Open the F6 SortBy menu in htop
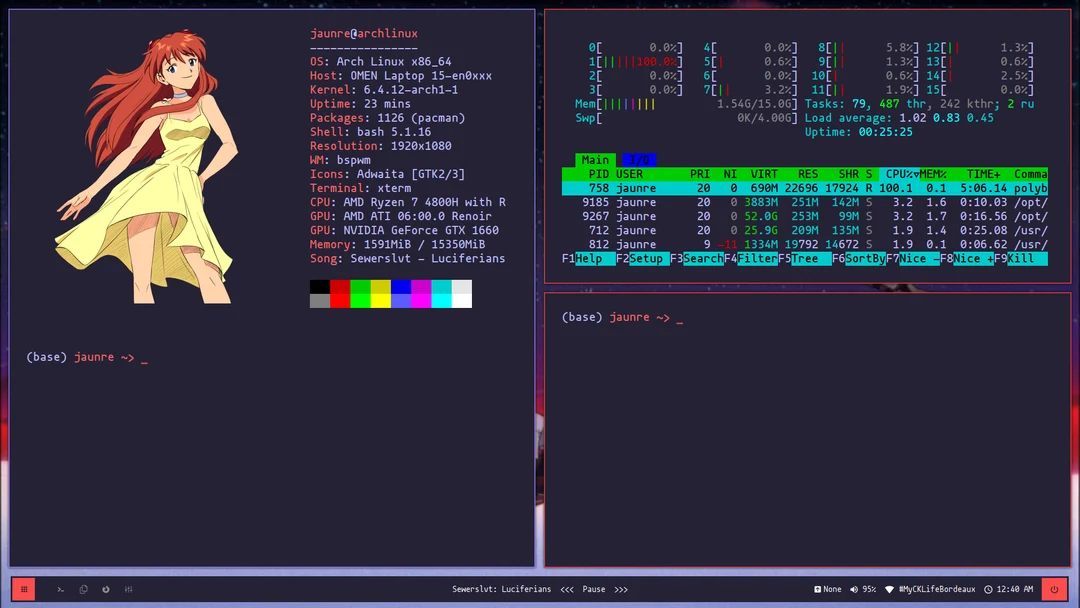 860,258
